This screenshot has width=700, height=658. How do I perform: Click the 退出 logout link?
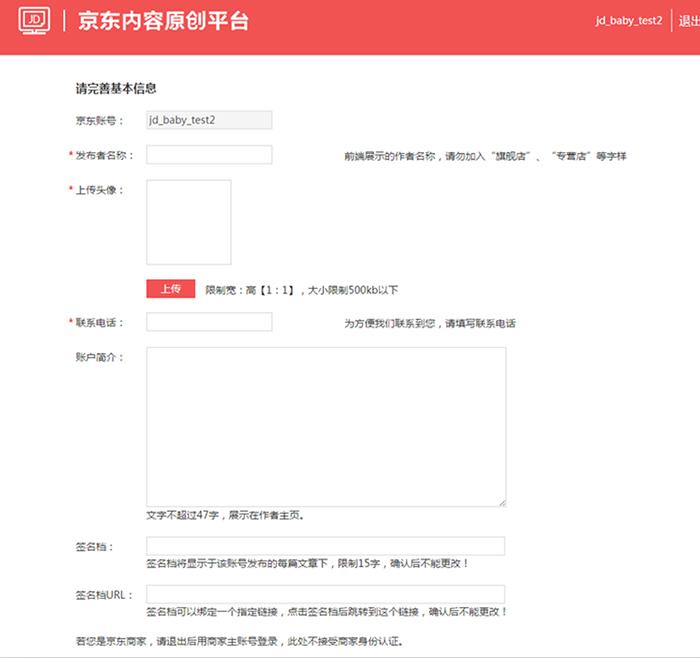point(689,21)
